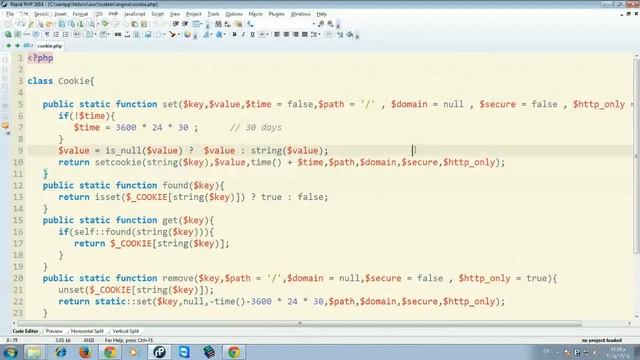Click 'function remove' on line 20

pyautogui.click(x=154, y=278)
